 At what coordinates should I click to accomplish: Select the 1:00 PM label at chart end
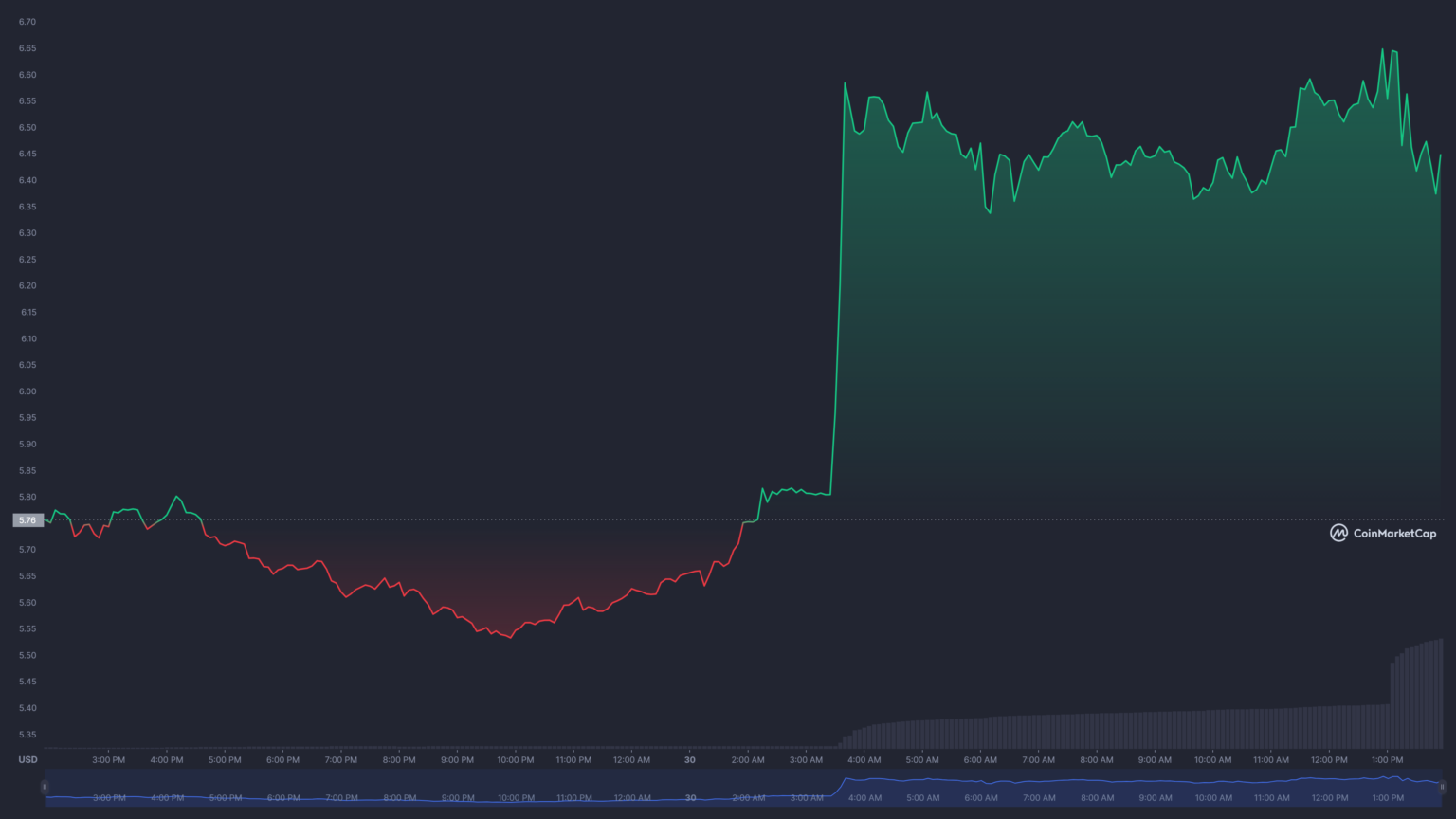point(1387,759)
